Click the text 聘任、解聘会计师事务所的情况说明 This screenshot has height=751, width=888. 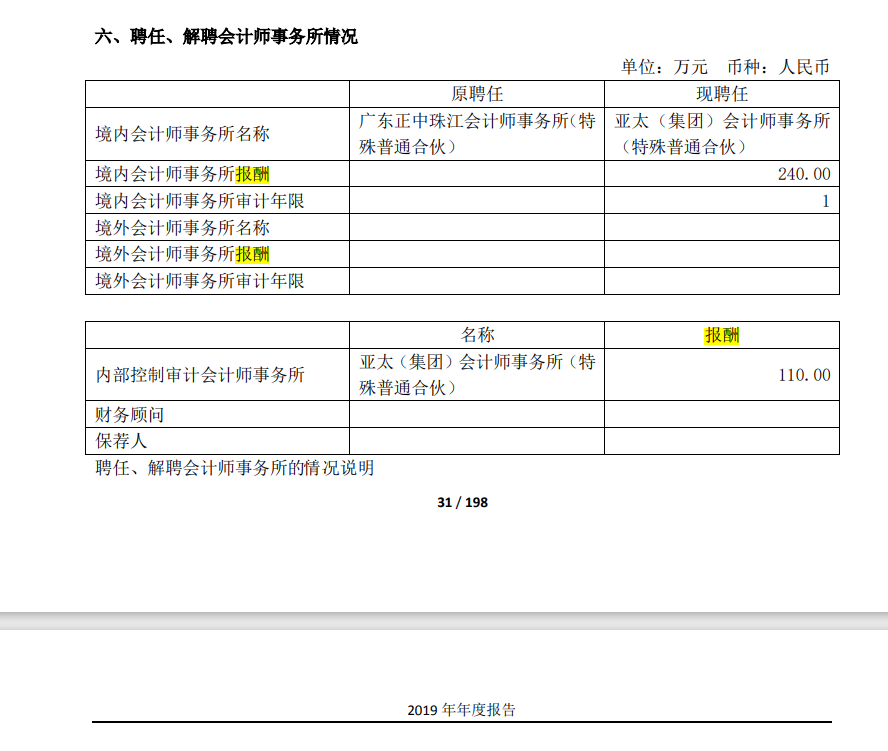tap(235, 468)
